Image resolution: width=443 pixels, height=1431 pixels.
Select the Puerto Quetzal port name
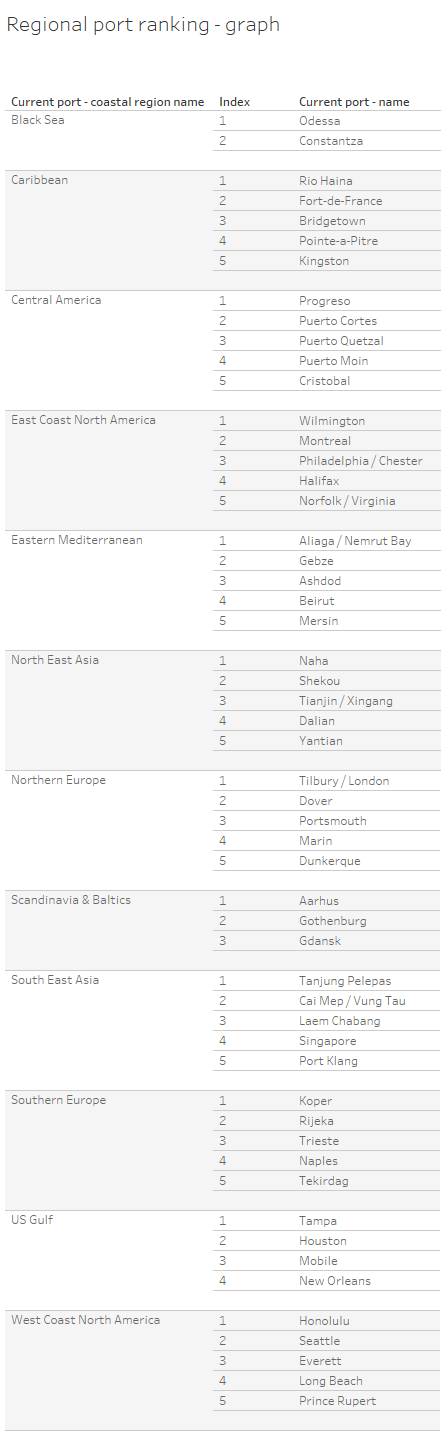point(341,341)
